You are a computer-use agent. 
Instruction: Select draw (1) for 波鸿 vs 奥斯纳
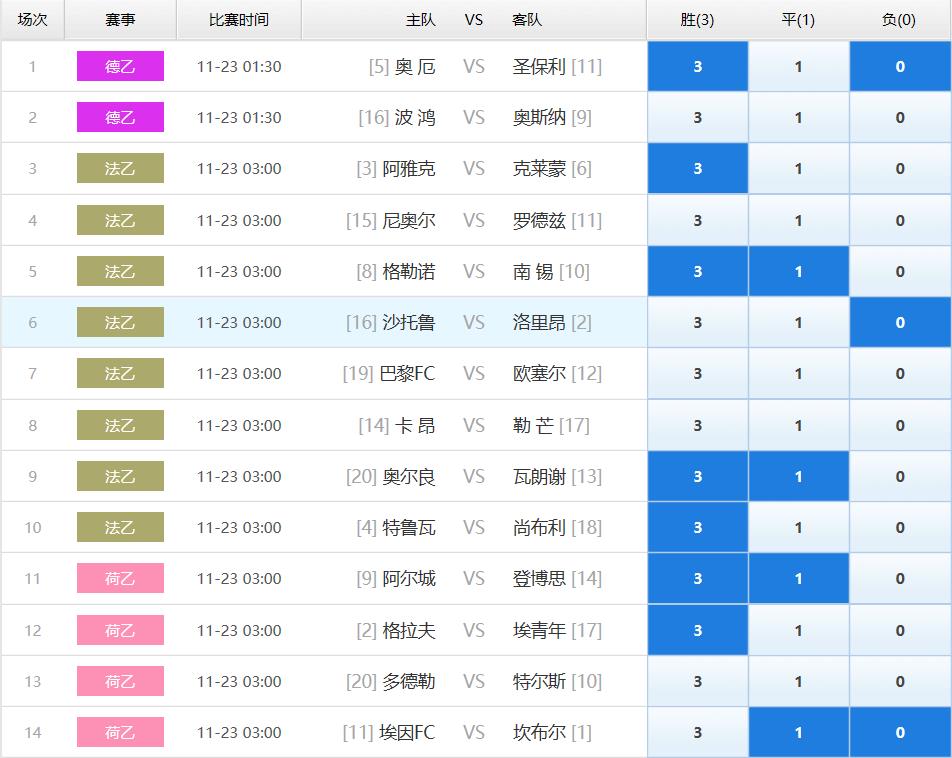pos(798,117)
